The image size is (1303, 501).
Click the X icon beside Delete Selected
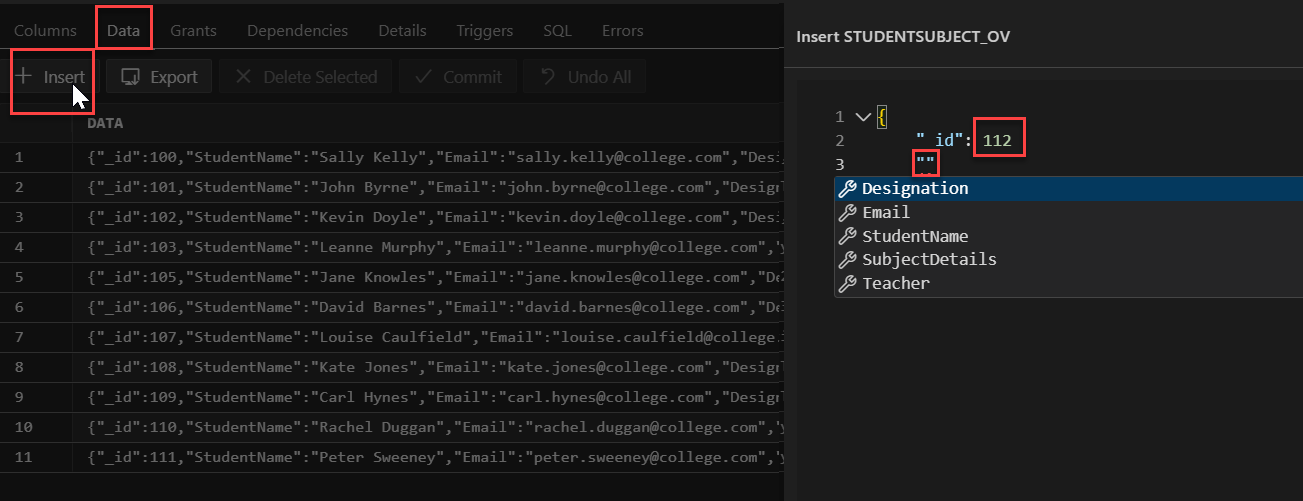241,77
